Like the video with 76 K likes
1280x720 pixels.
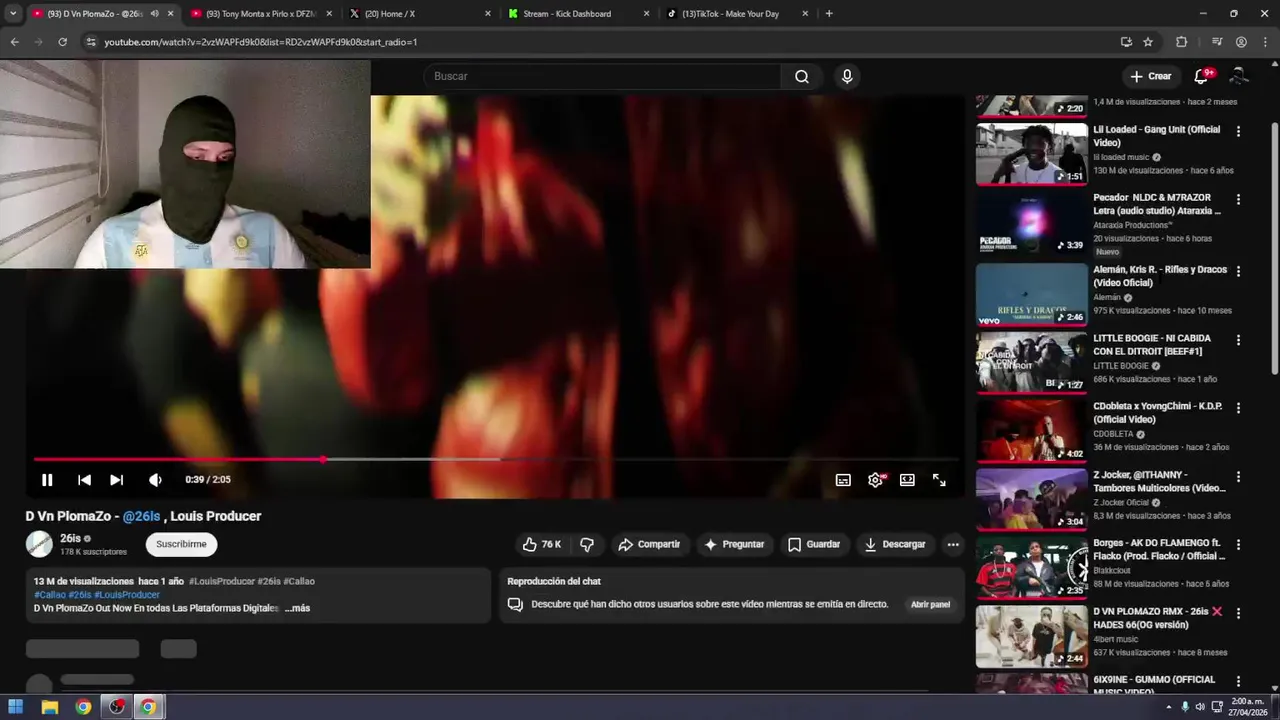pyautogui.click(x=541, y=544)
